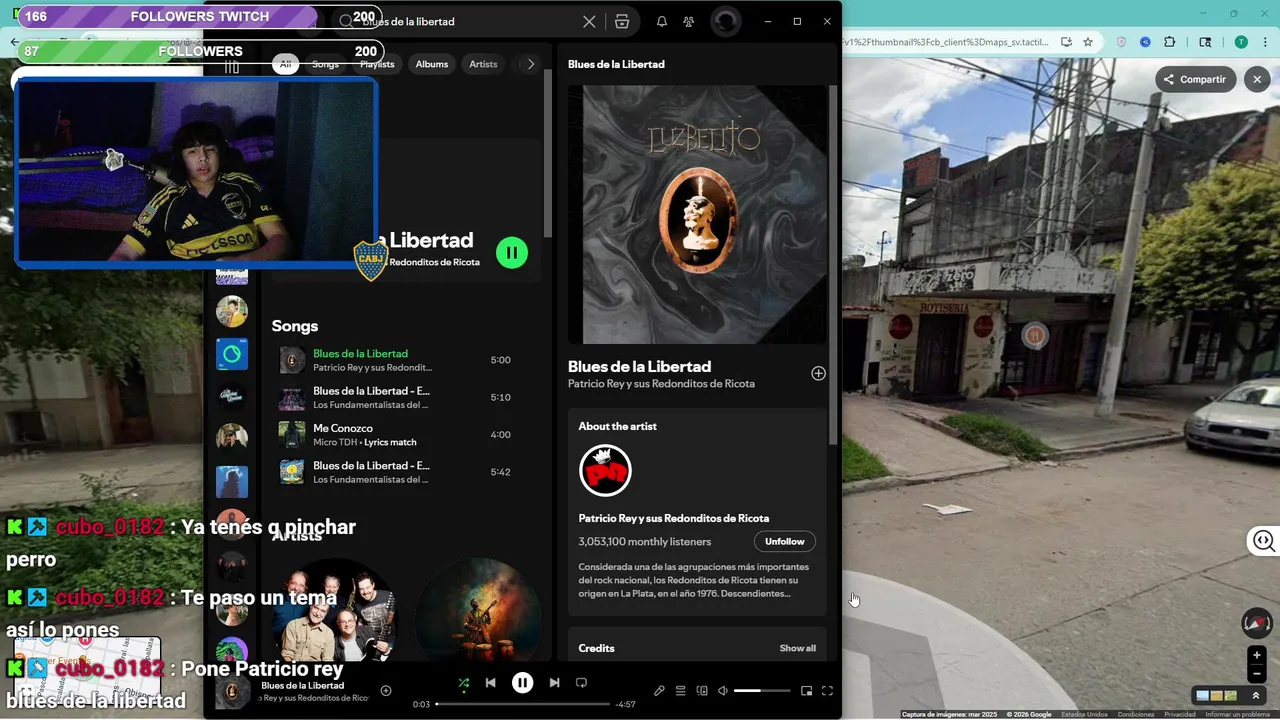Open the green-circle playlist in the Spotify sidebar
The height and width of the screenshot is (720, 1280).
pyautogui.click(x=232, y=354)
